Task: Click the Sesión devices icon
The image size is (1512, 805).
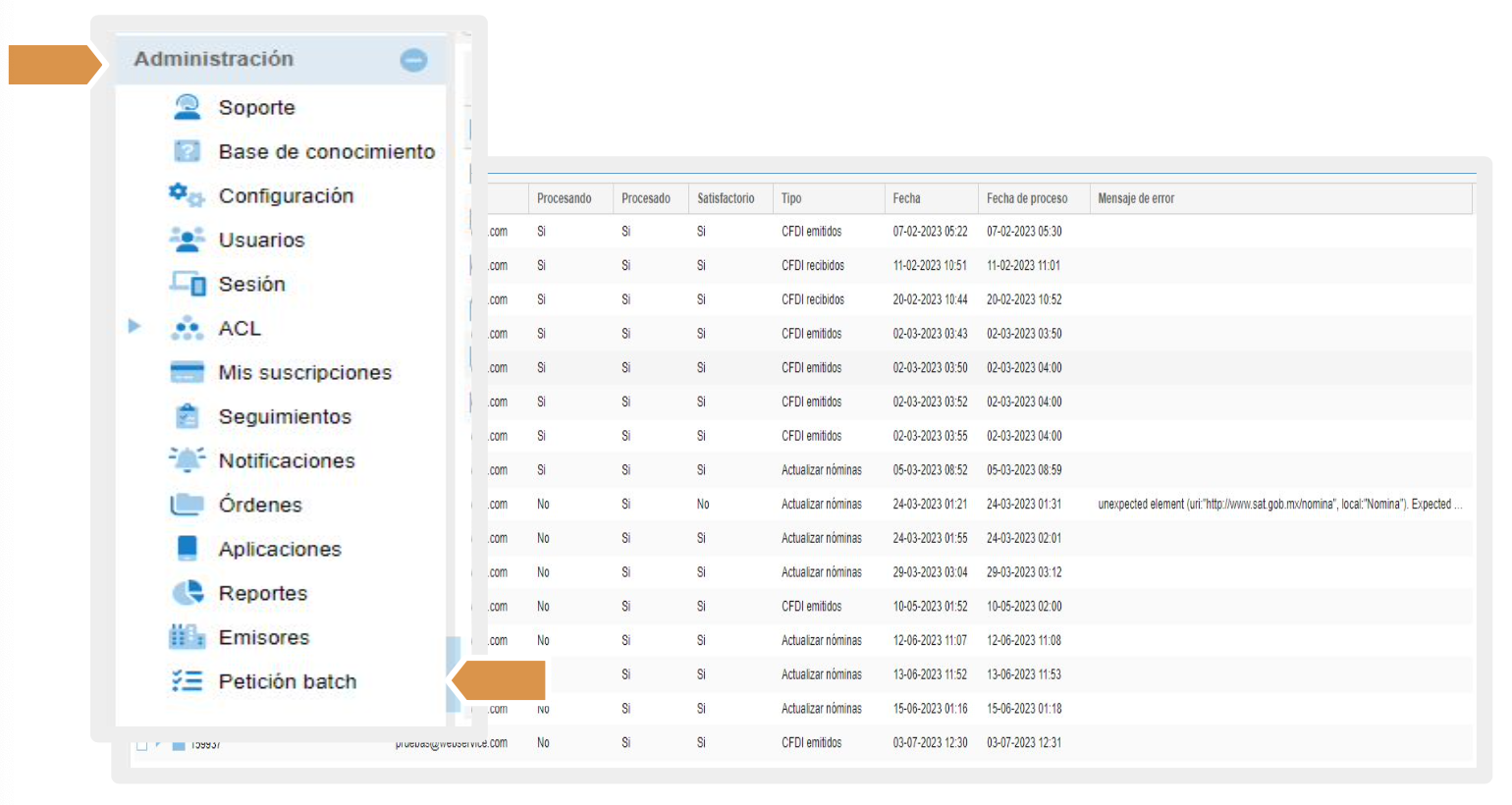Action: tap(188, 284)
